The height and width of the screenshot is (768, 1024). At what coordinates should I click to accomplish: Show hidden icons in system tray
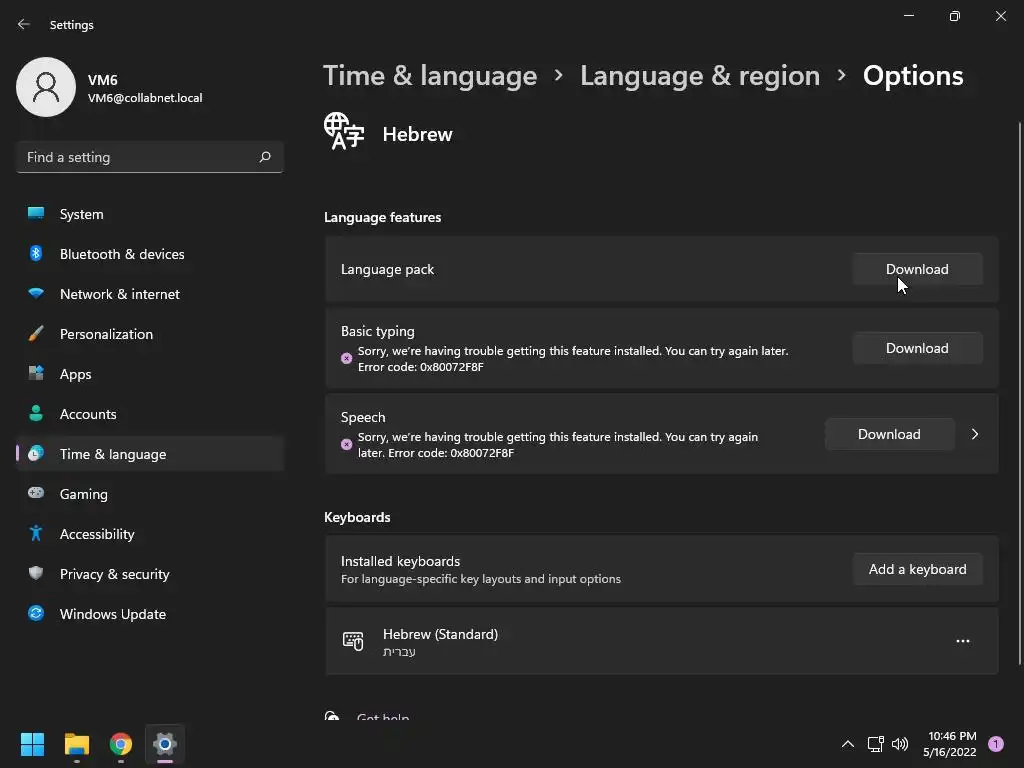848,744
